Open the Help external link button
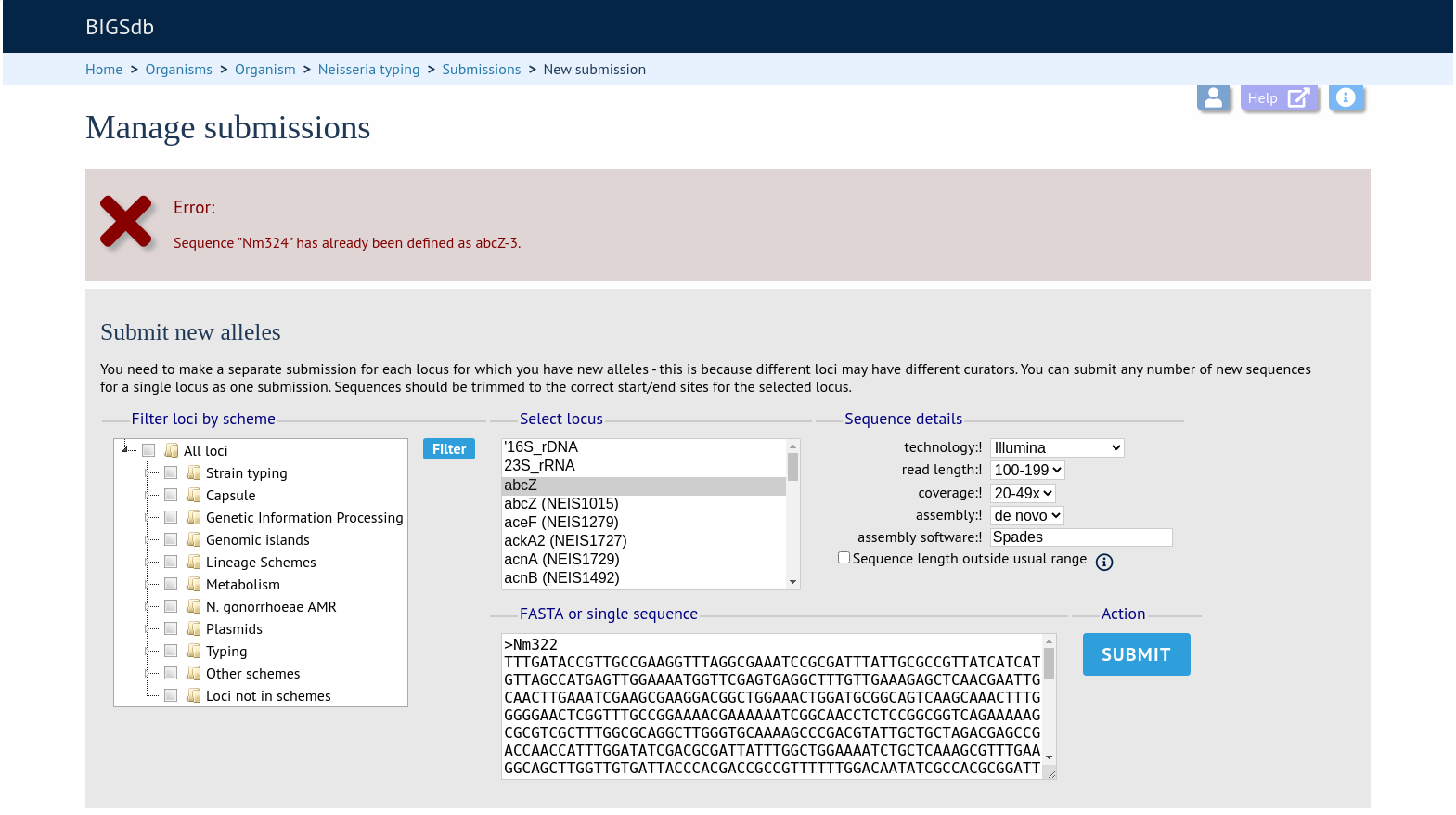 click(1279, 97)
